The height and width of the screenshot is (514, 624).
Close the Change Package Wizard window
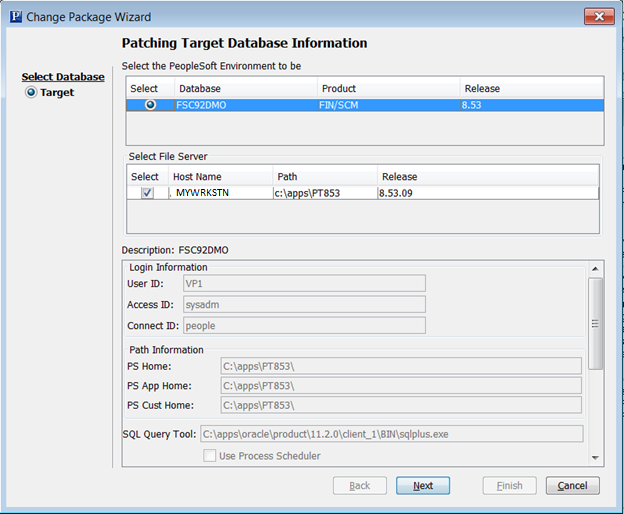point(599,16)
